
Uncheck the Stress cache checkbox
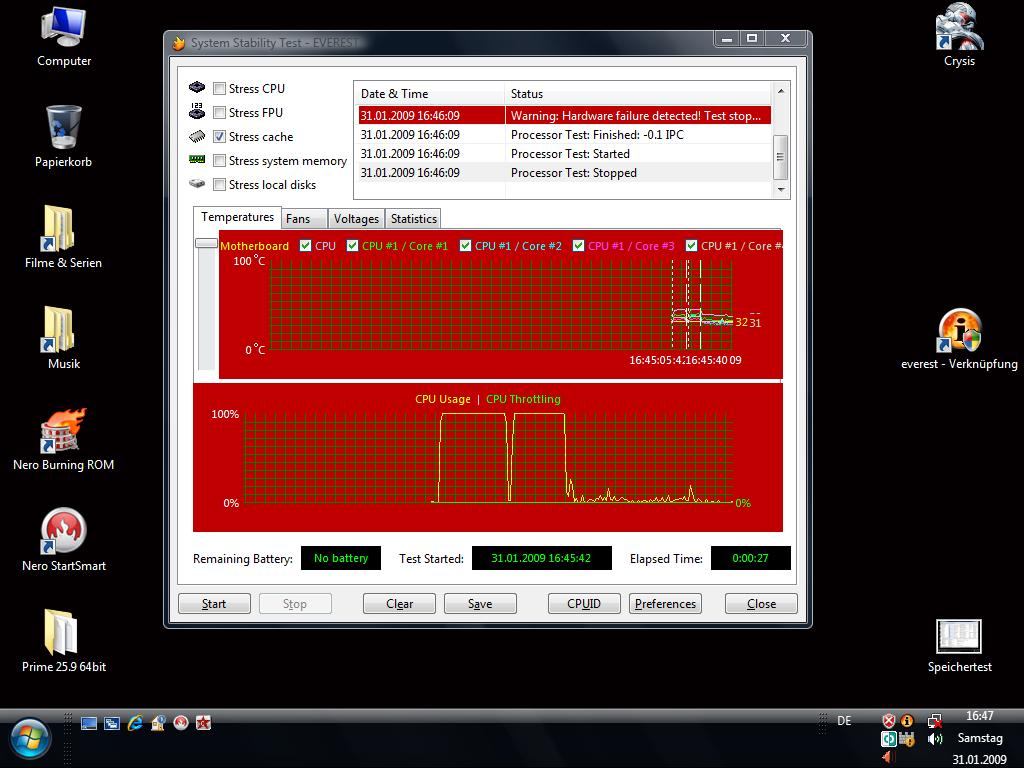click(220, 136)
